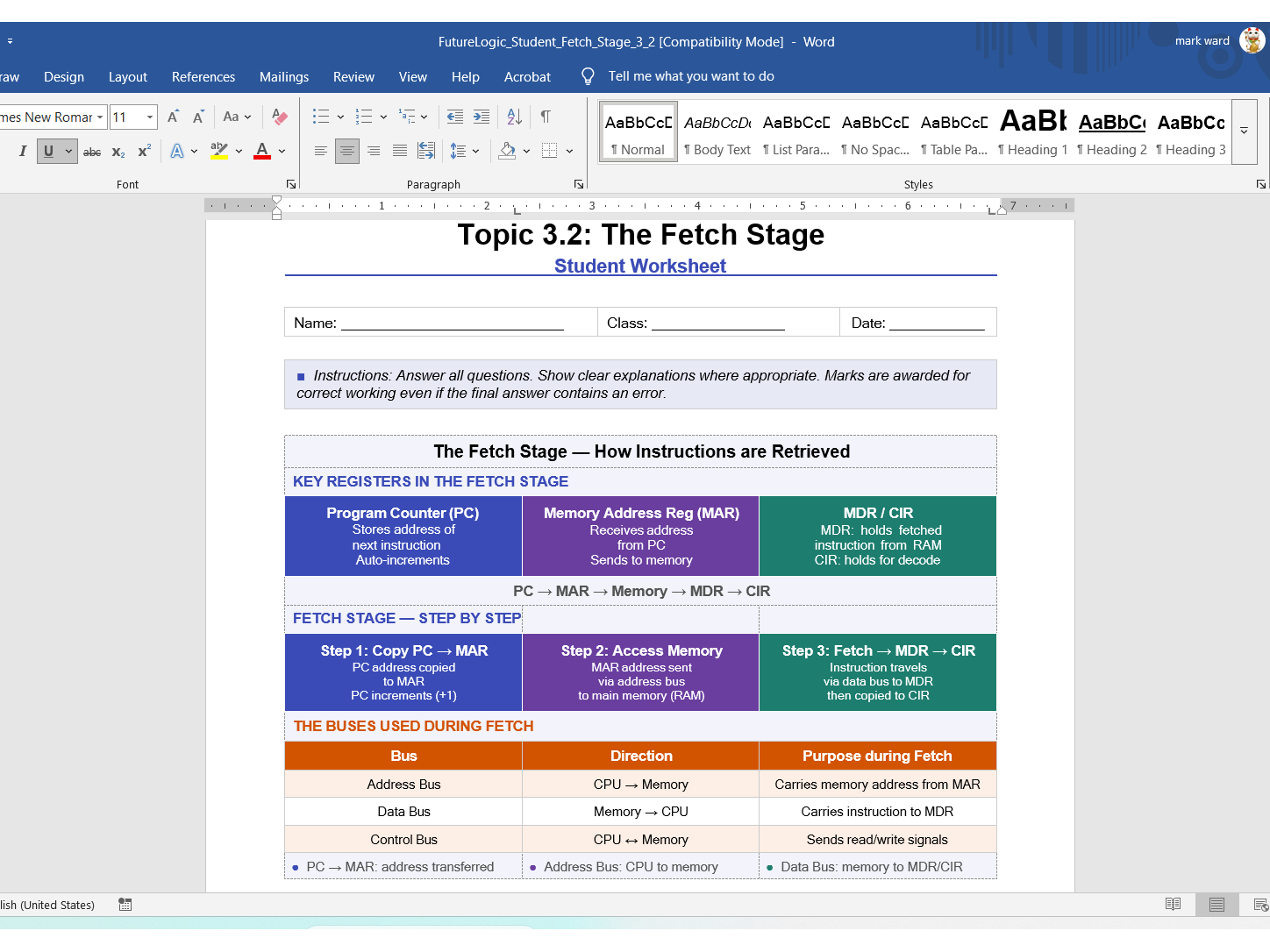Decrease paragraph indent
Image resolution: width=1270 pixels, height=952 pixels.
455,117
